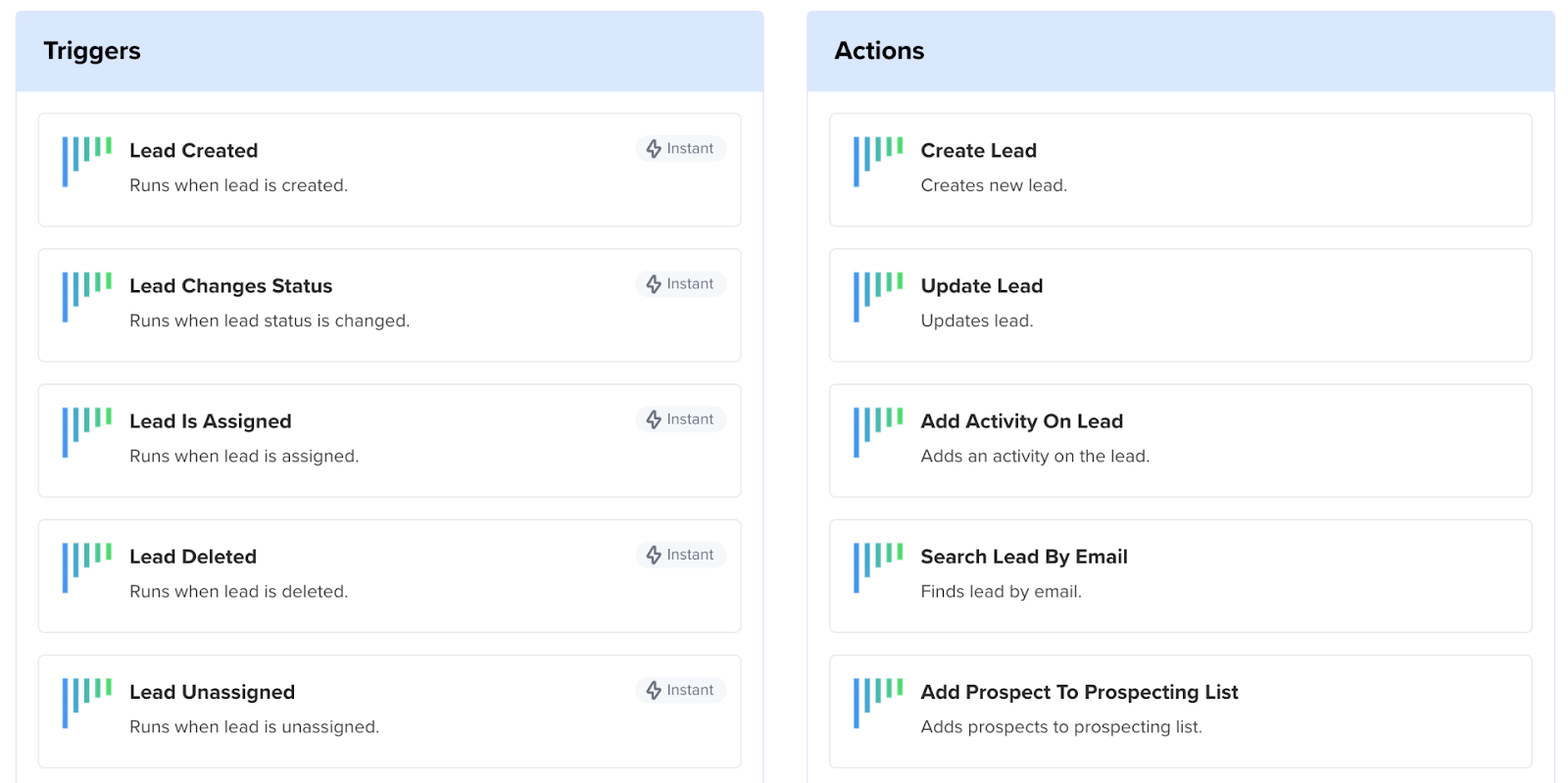This screenshot has width=1568, height=783.
Task: Click the app icon beside Lead Changes Status
Action: click(x=86, y=296)
